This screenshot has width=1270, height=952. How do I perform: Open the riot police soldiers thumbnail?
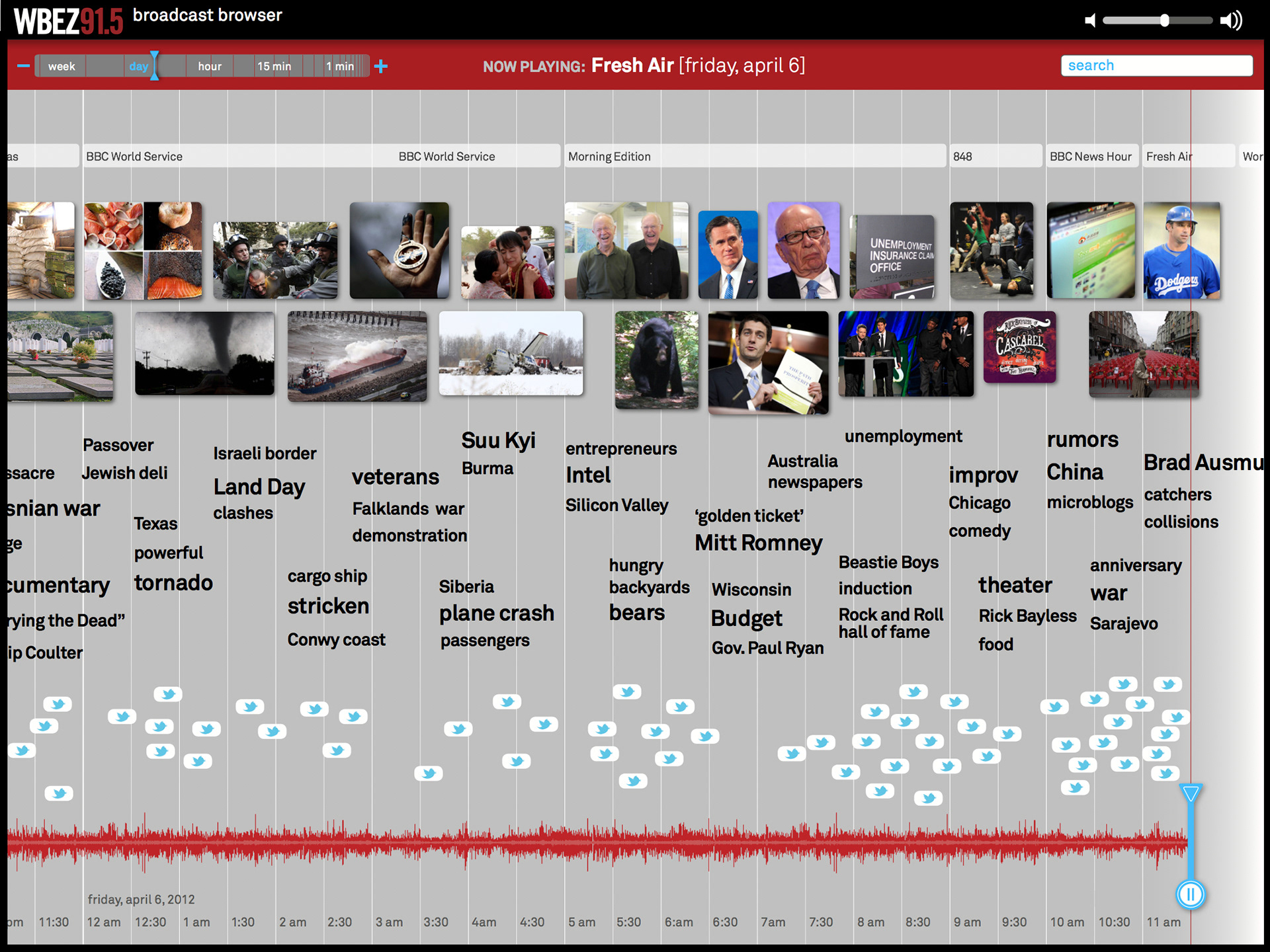275,260
